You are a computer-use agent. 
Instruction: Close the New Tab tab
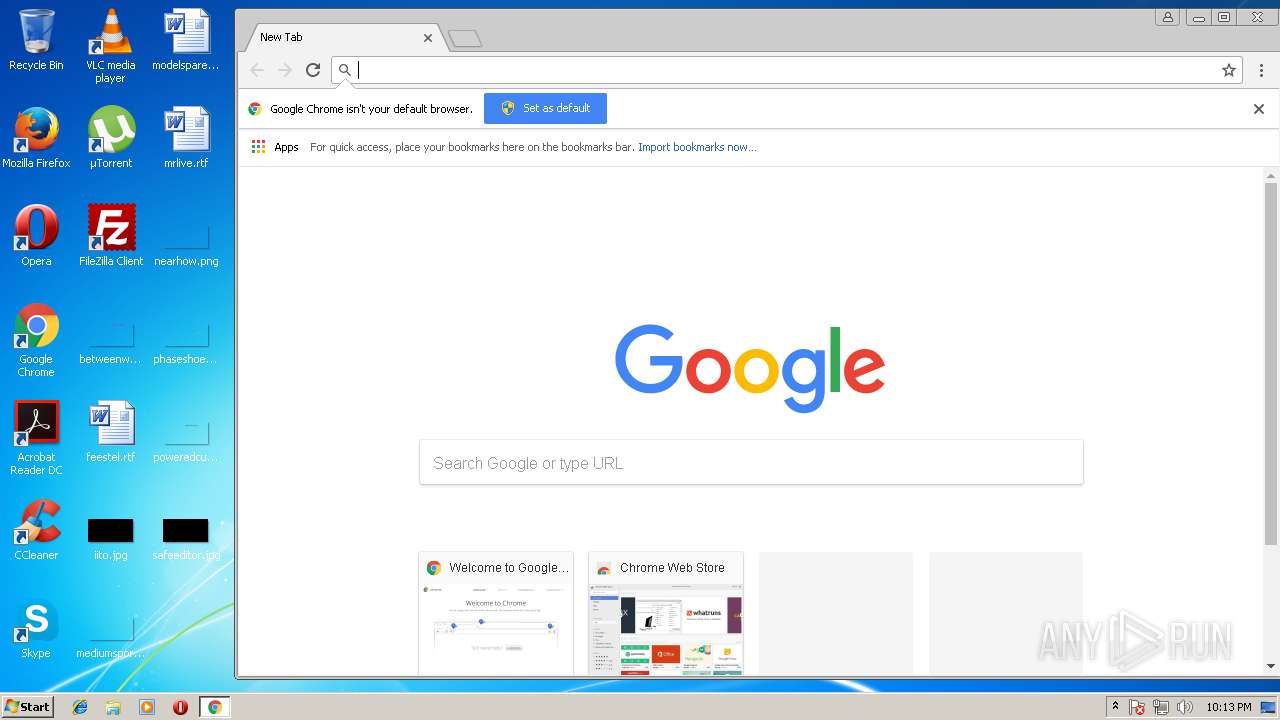pos(428,38)
